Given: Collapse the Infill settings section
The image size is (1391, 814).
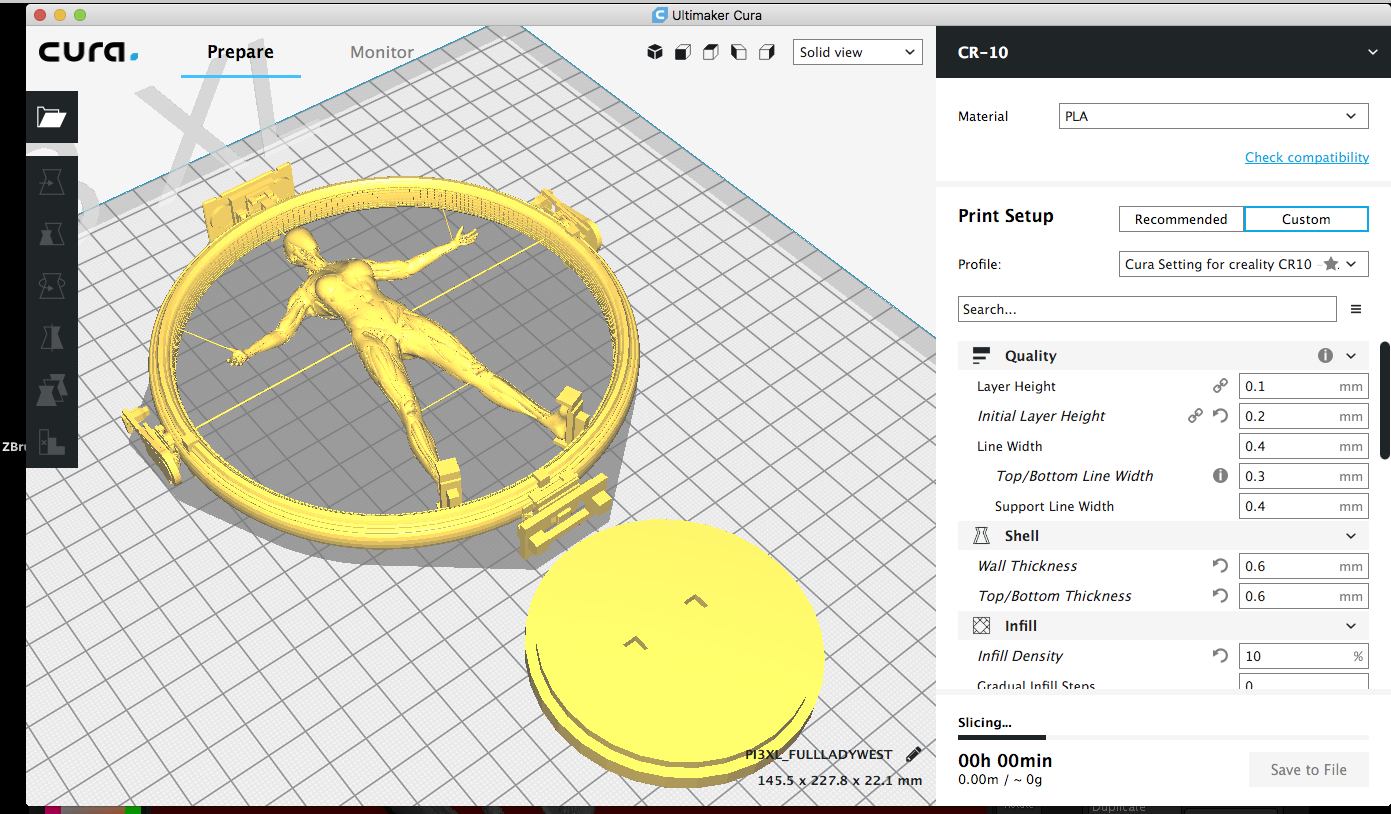Looking at the screenshot, I should point(1351,626).
